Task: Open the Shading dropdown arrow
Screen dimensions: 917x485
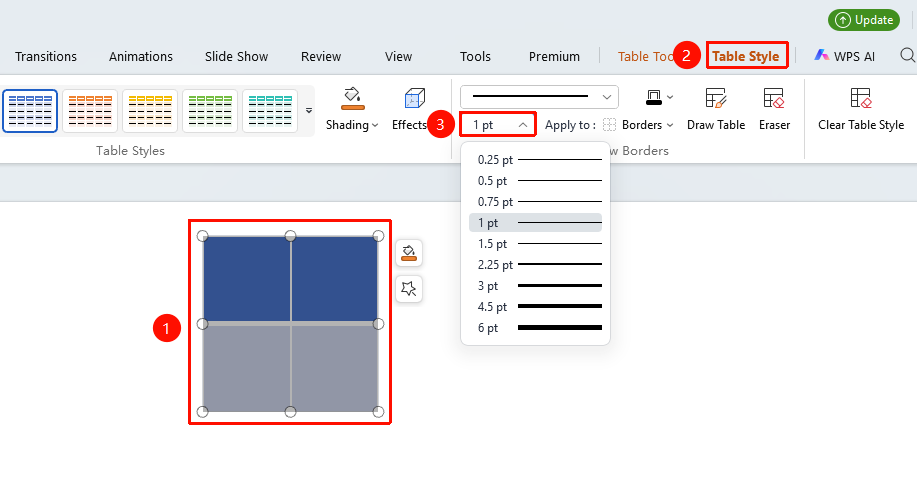Action: (x=375, y=125)
